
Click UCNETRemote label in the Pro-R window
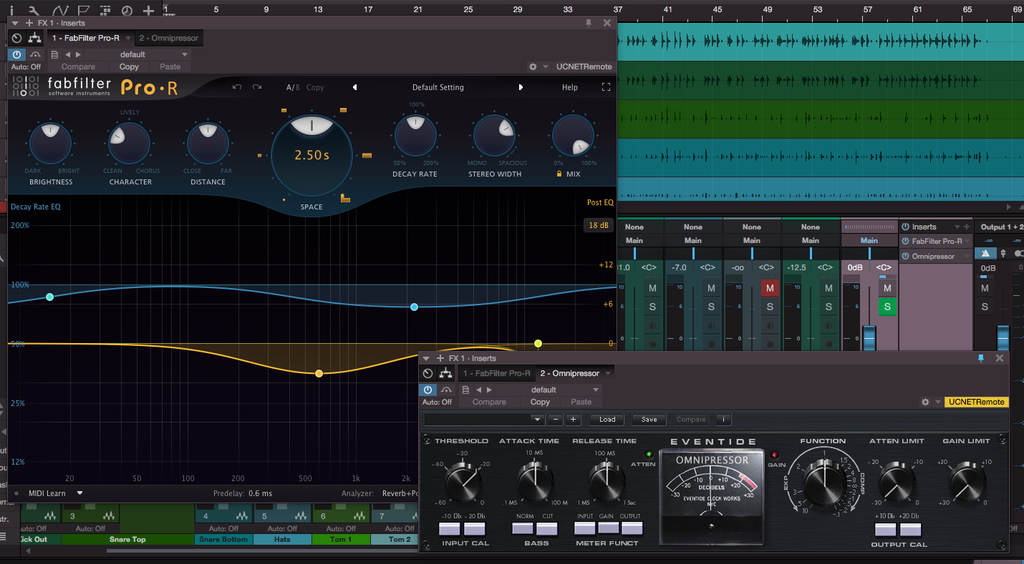click(x=584, y=67)
